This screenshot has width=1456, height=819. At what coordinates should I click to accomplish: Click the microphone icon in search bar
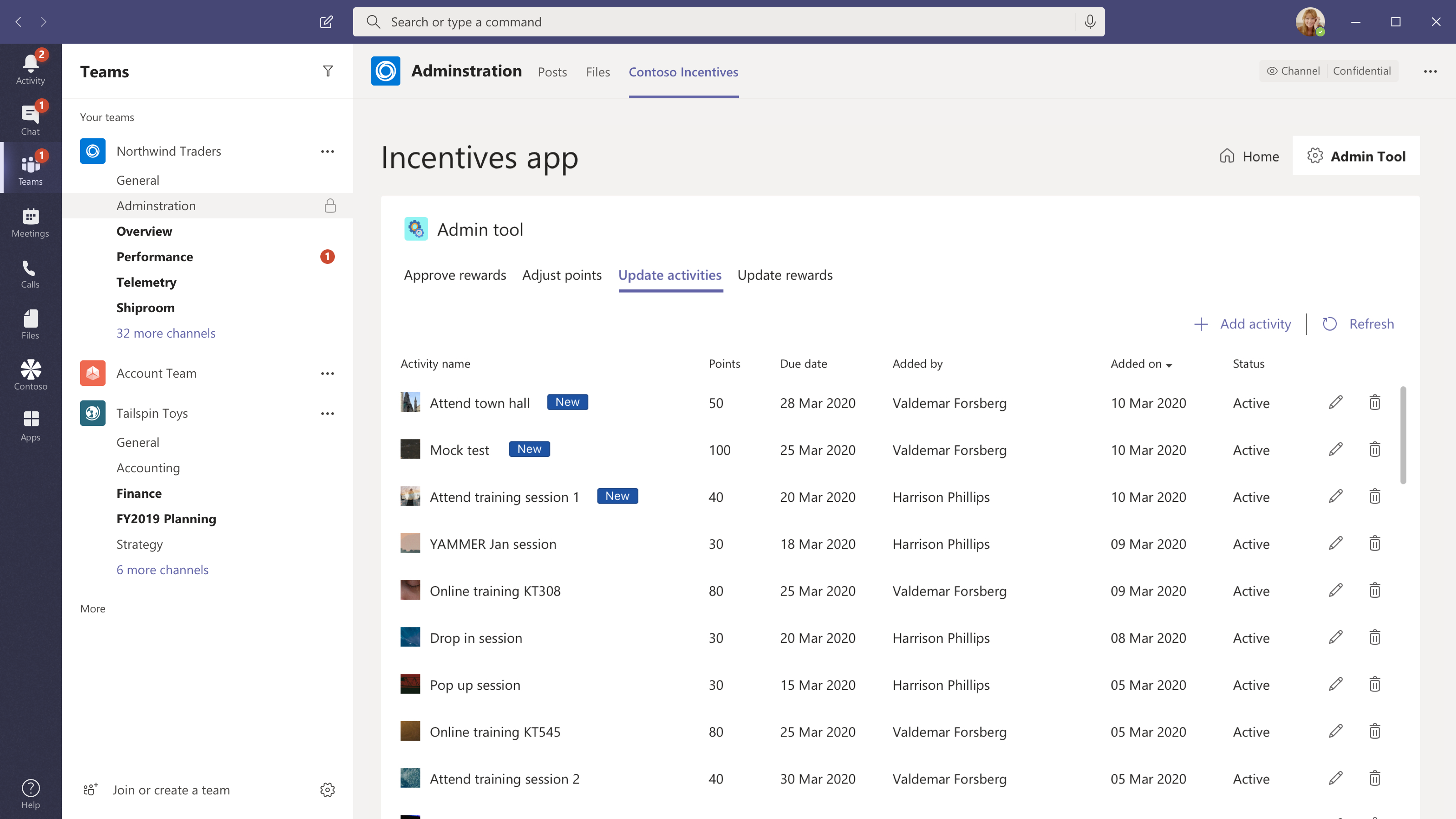1090,22
